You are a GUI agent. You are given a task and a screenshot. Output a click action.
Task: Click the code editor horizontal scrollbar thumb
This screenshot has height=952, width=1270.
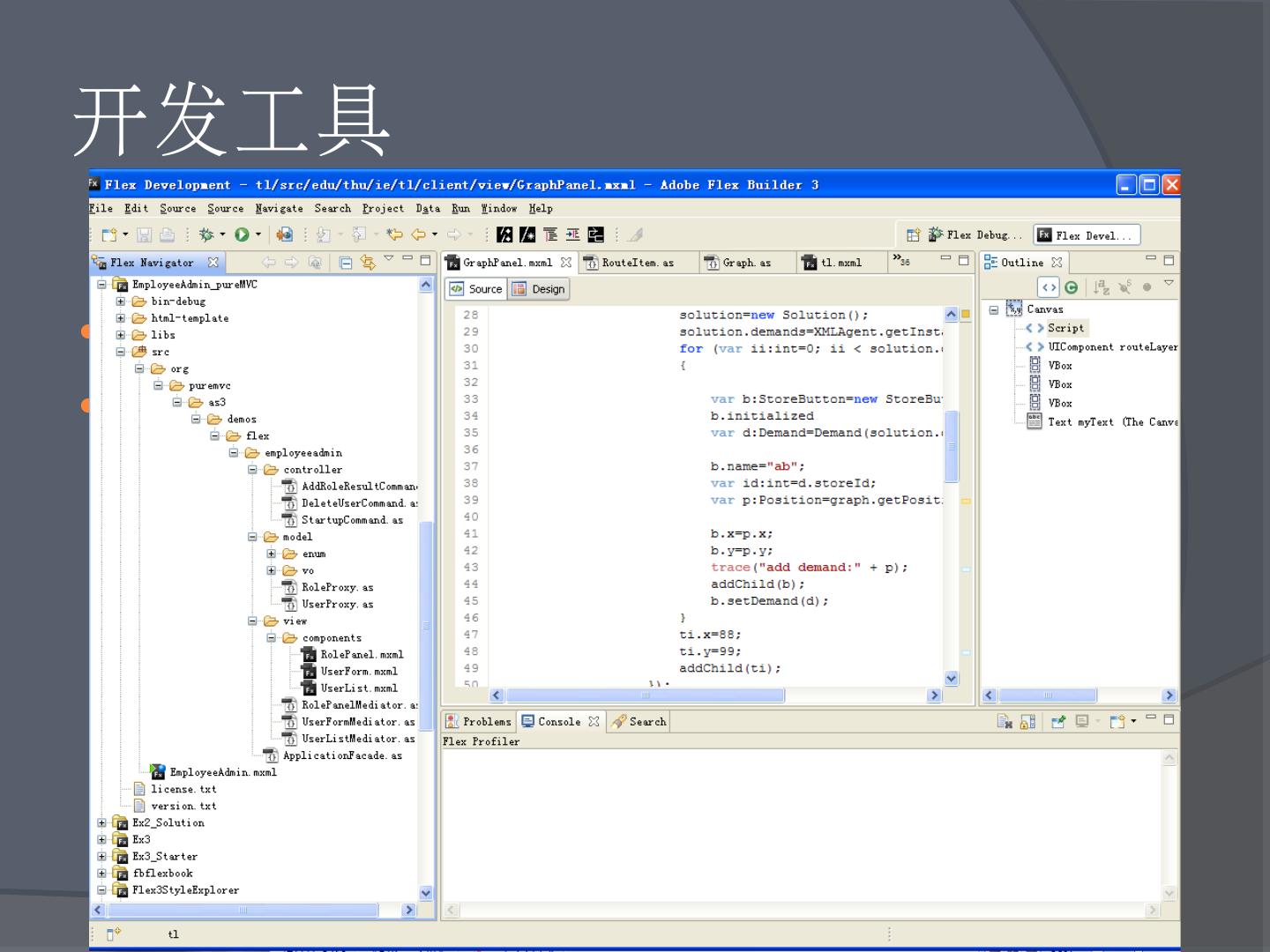[x=644, y=695]
